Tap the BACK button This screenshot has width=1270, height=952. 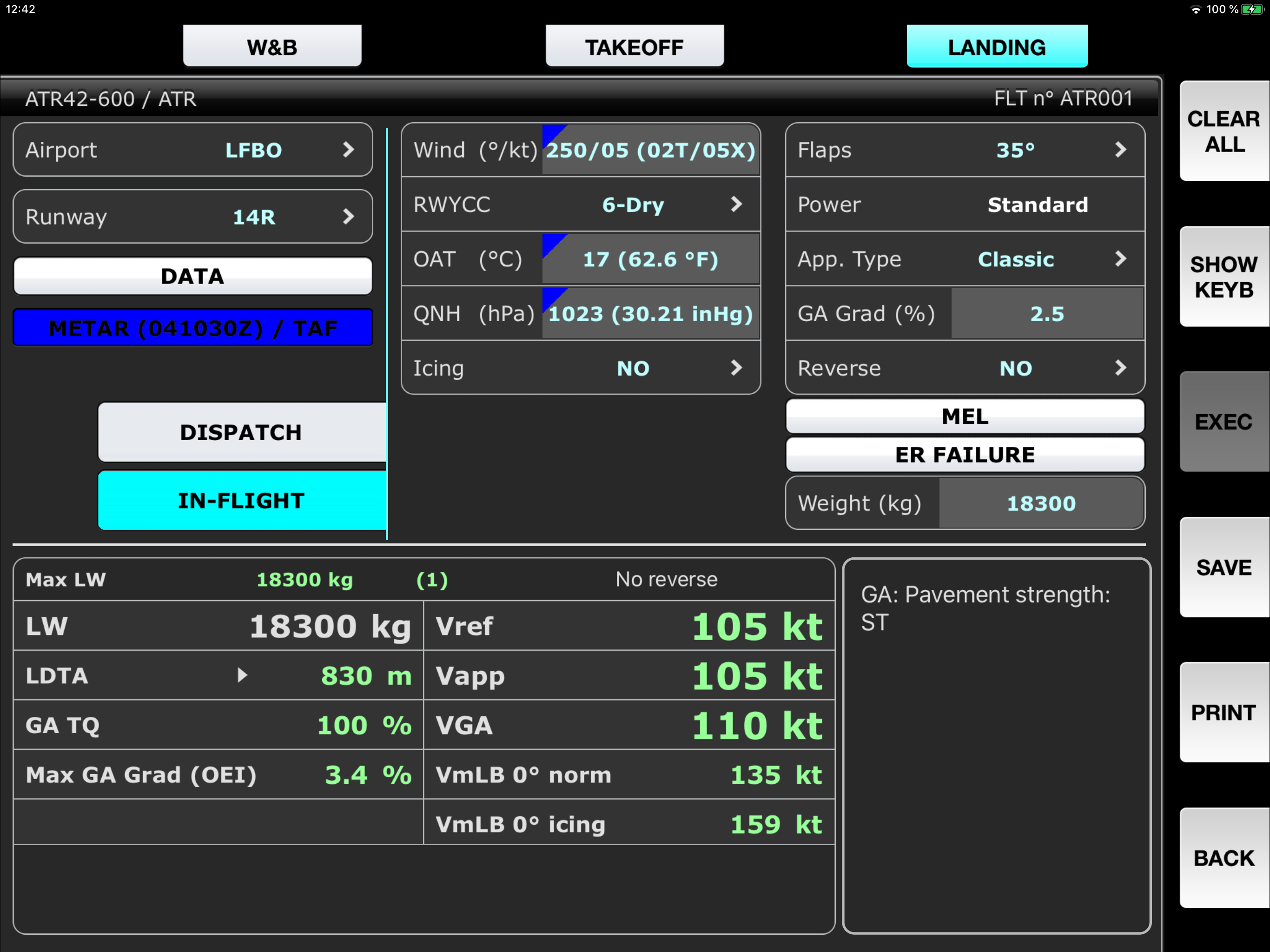pos(1224,858)
